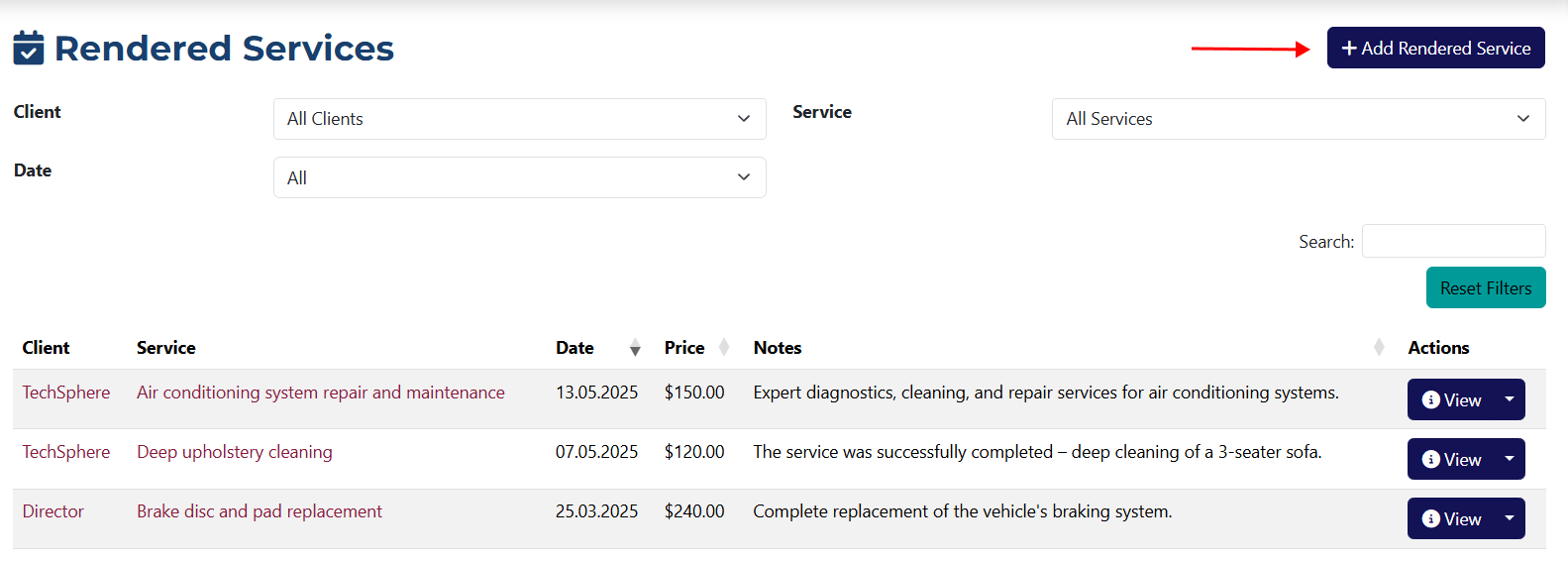Screen dimensions: 1568x562
Task: Open Deep upholstery cleaning service link
Action: [235, 452]
